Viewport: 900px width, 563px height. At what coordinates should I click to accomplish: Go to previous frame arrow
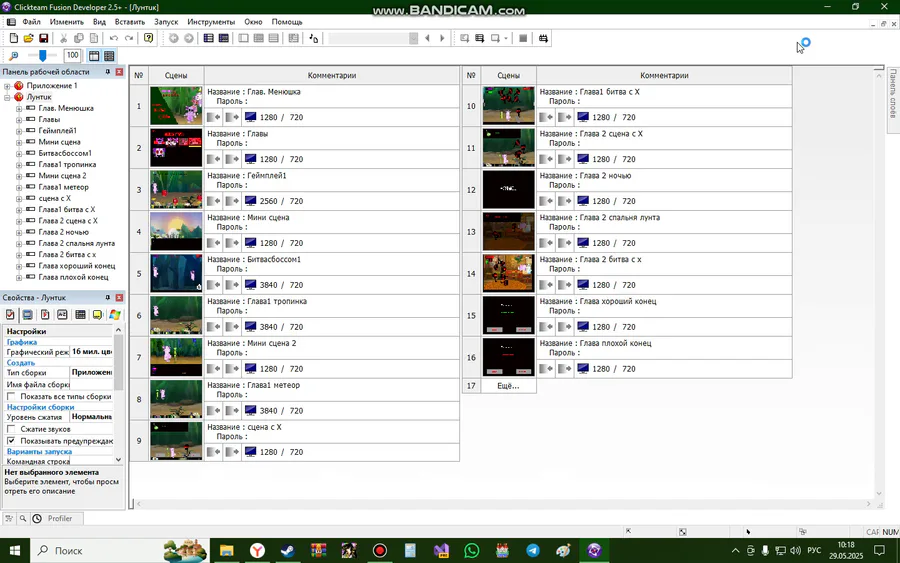pyautogui.click(x=427, y=38)
